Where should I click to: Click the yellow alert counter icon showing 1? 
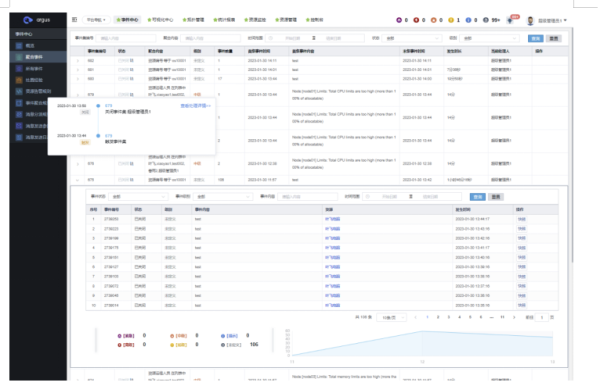coord(451,20)
